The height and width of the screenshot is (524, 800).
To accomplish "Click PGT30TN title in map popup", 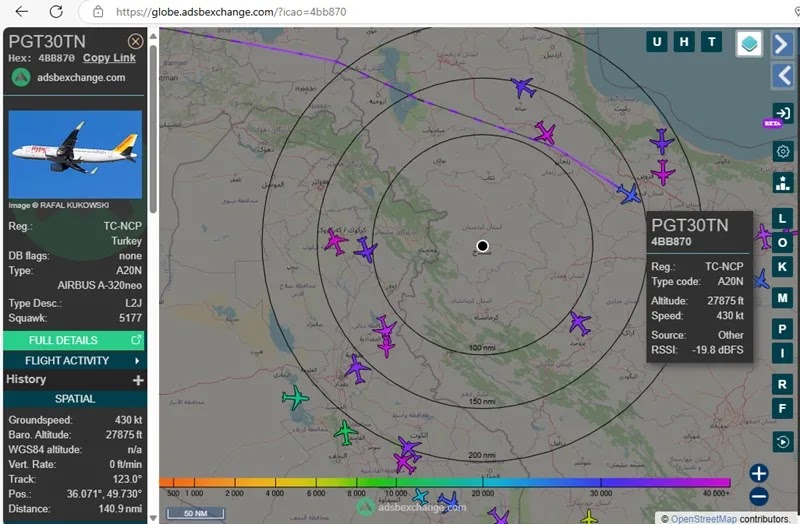I will pyautogui.click(x=689, y=225).
